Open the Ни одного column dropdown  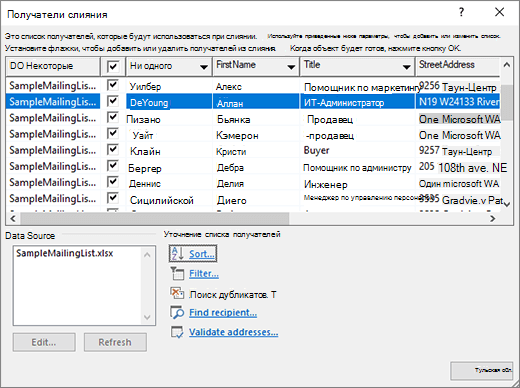coord(204,67)
